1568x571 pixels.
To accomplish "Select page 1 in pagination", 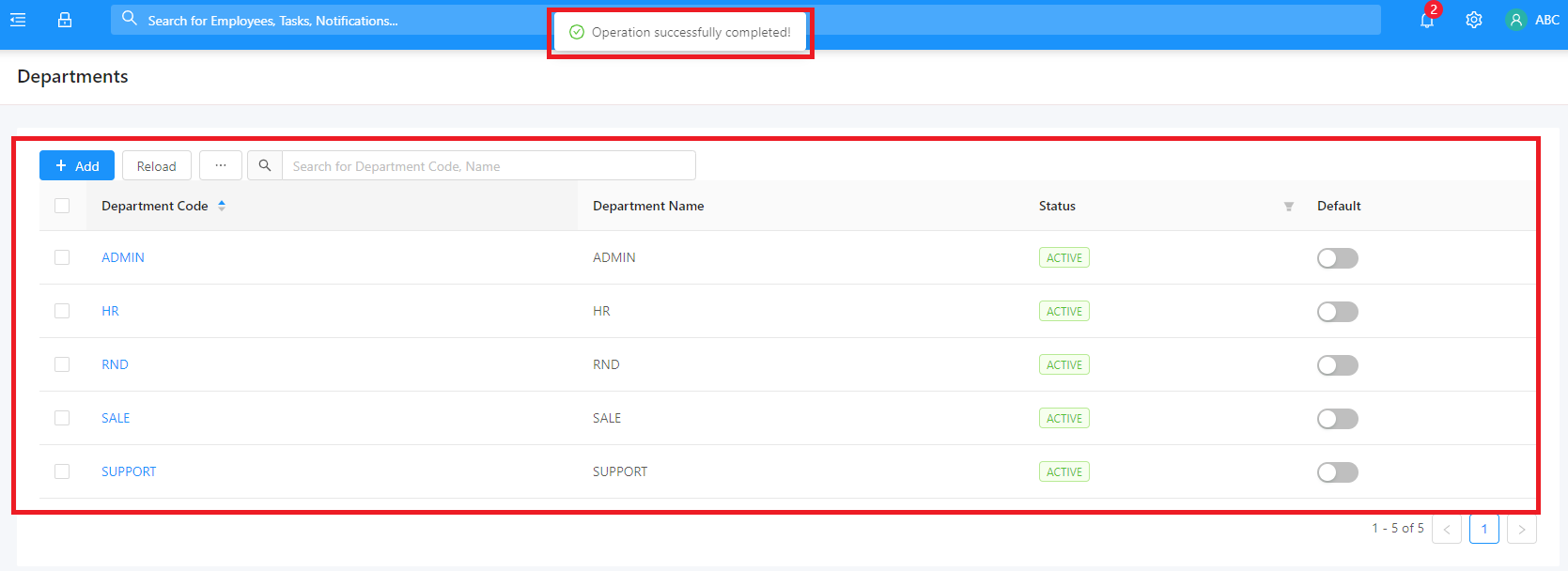I will (1484, 529).
